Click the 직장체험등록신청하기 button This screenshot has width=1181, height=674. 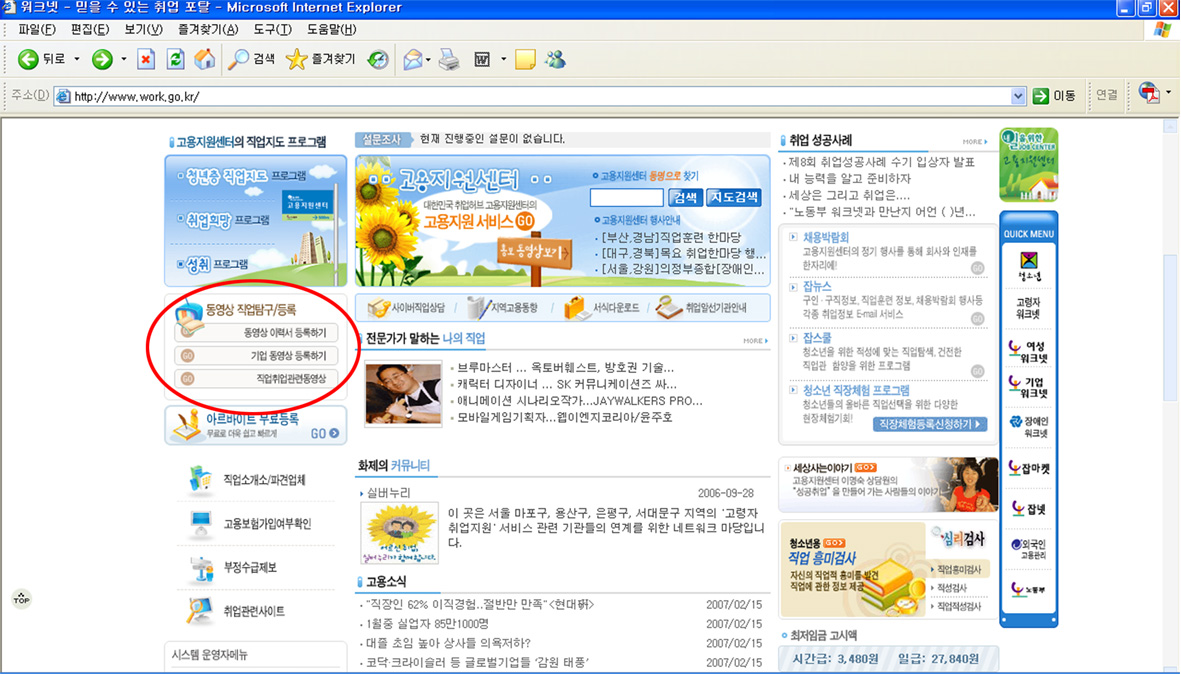pos(930,425)
